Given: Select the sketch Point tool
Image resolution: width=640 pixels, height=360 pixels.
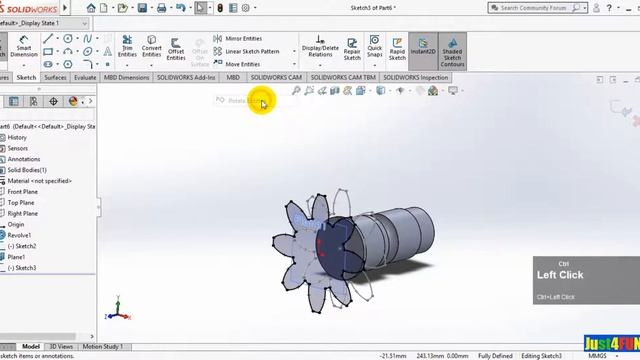Looking at the screenshot, I should click(107, 64).
